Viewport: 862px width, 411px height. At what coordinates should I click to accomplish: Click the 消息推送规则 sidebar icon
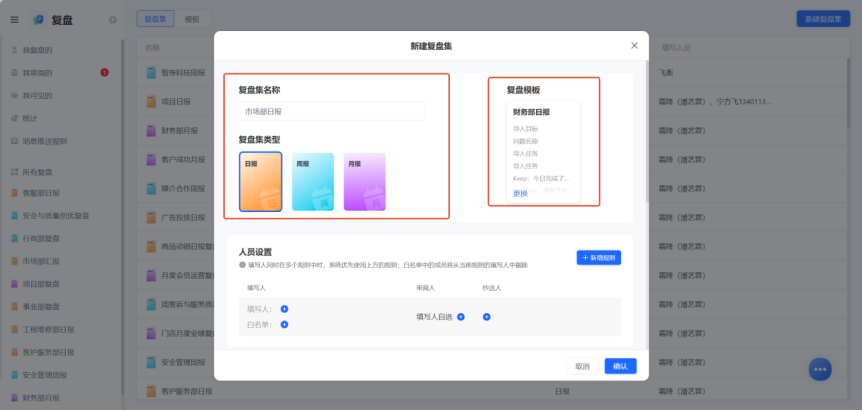(14, 141)
